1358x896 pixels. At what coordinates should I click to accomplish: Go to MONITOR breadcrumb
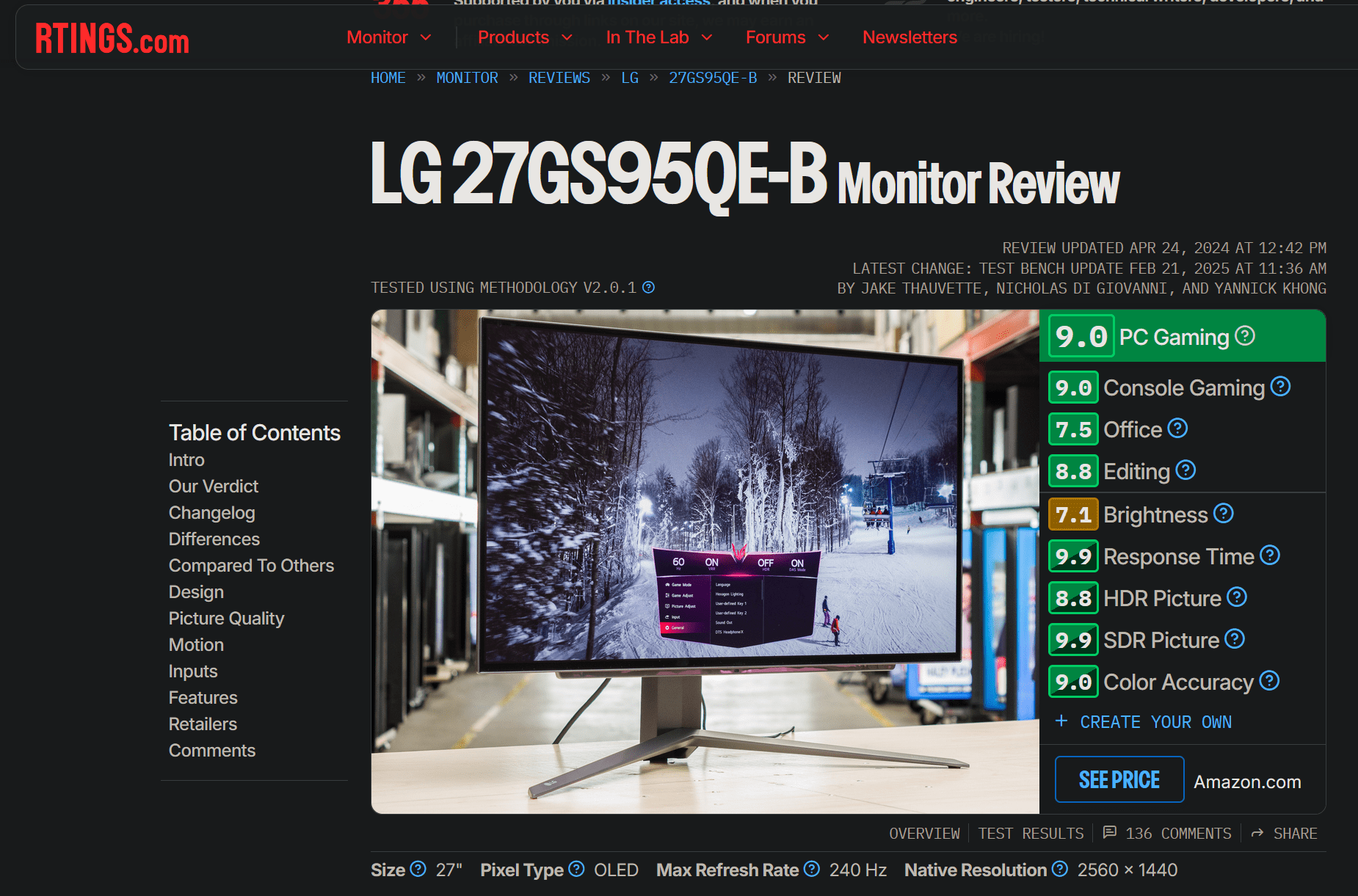[467, 78]
